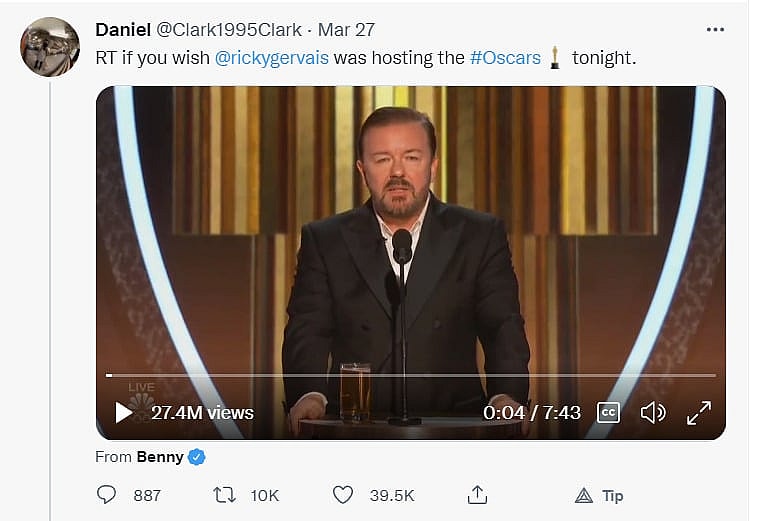The image size is (770, 521).
Task: Play the embedded video
Action: coord(124,412)
